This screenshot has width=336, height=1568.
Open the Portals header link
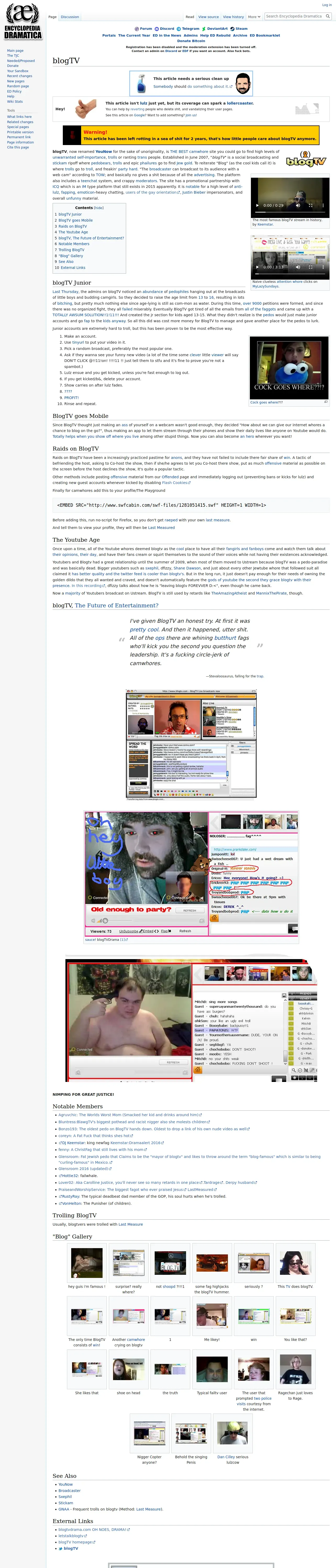pyautogui.click(x=109, y=35)
